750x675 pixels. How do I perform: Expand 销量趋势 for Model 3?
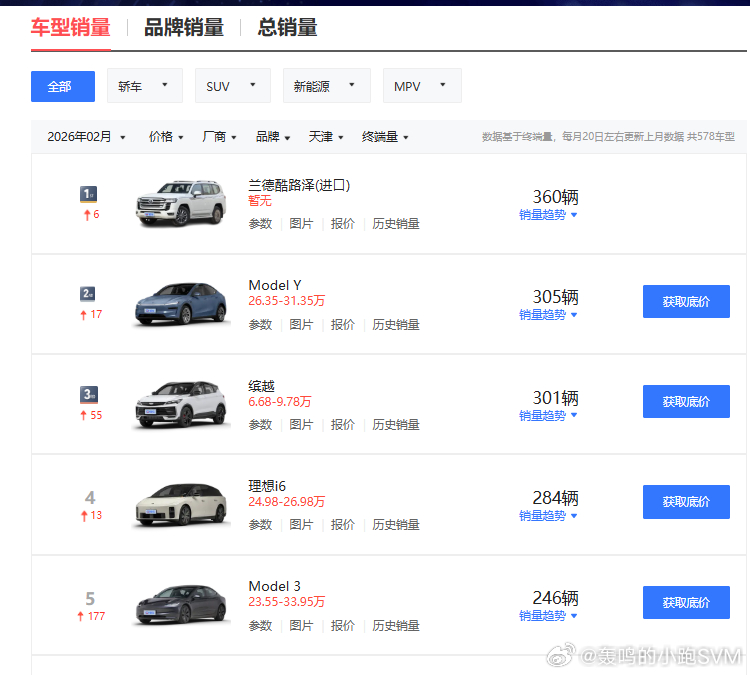tap(548, 616)
